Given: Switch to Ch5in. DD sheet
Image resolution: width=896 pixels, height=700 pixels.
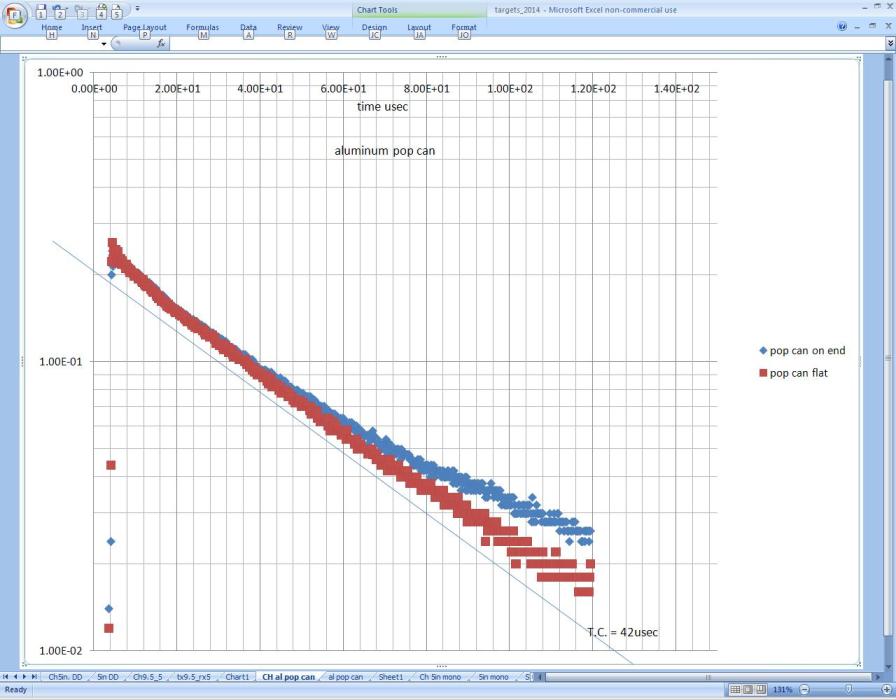Looking at the screenshot, I should point(65,677).
